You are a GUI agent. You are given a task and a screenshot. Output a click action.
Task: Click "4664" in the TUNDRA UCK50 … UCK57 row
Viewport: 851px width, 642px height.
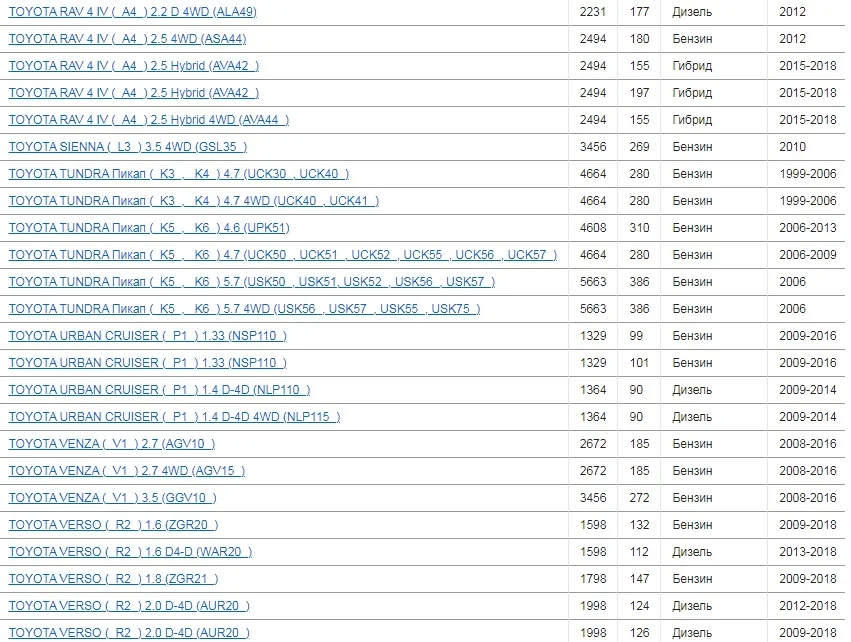(x=593, y=255)
